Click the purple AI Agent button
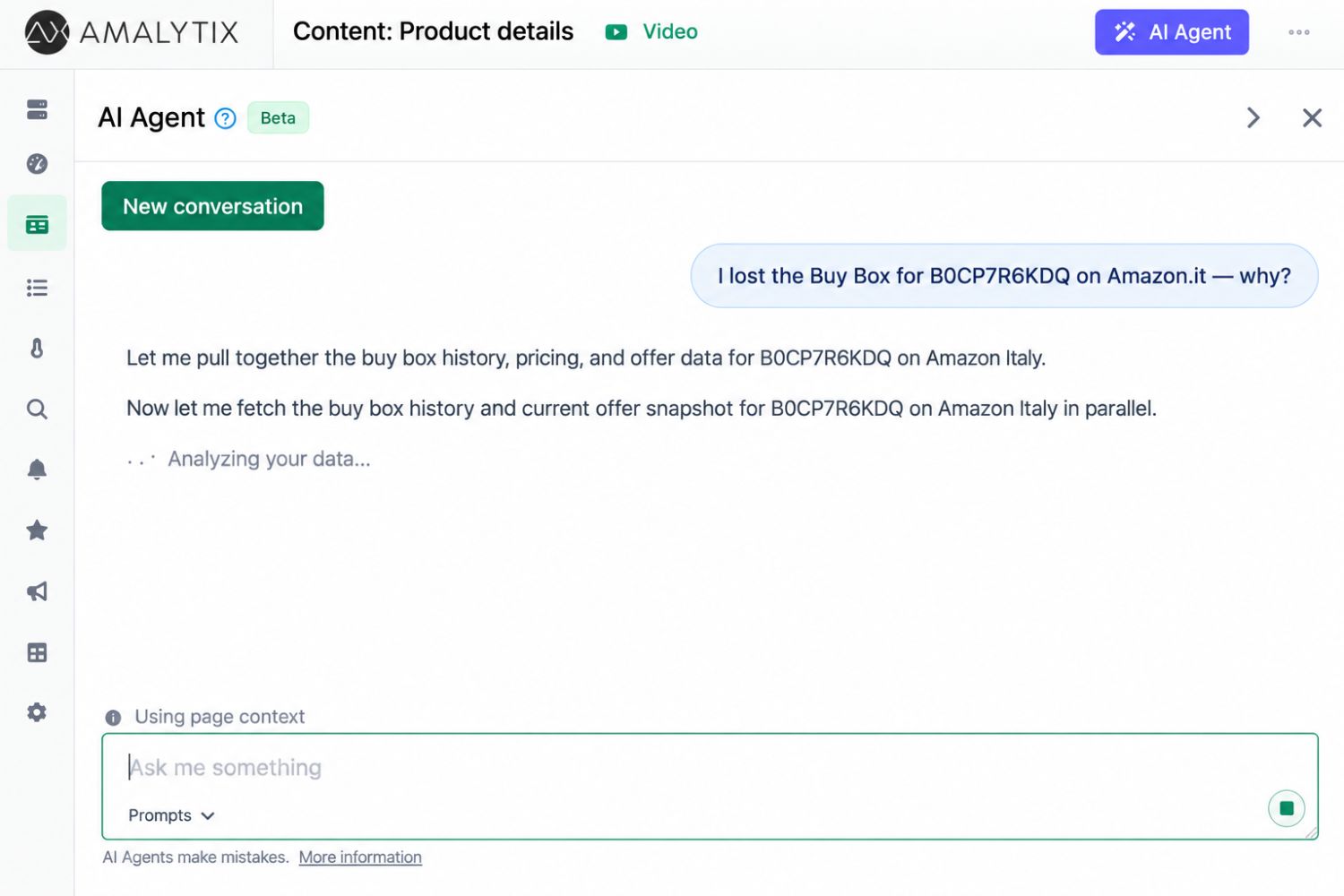Screen dimensions: 1344x896 (x=1172, y=32)
